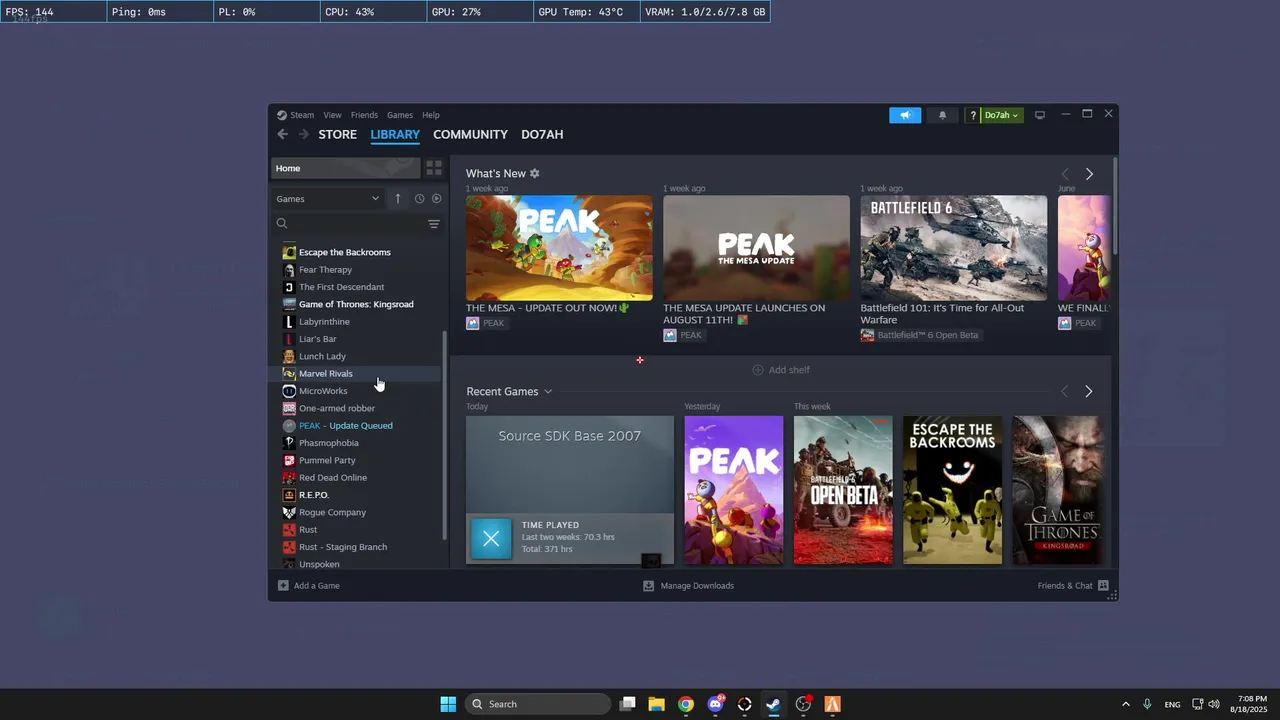
Task: Select Home in the library sidebar
Action: pos(345,168)
